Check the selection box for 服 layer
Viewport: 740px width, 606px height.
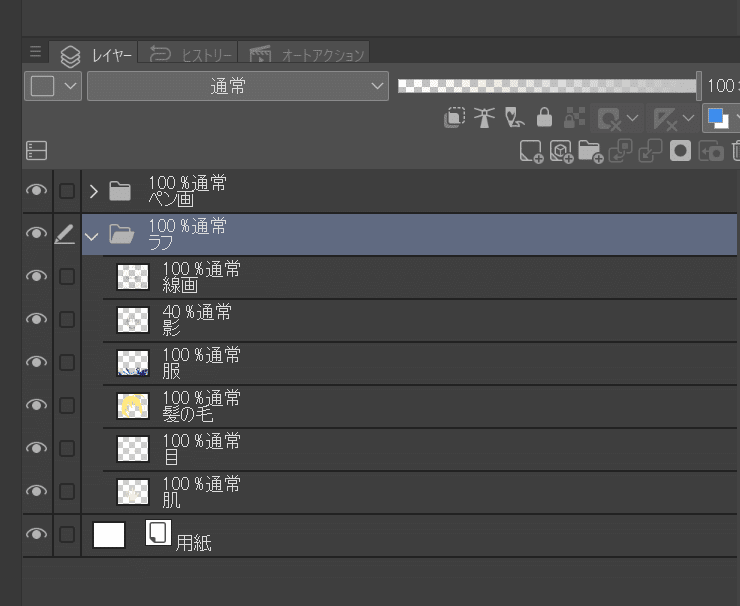(x=67, y=362)
